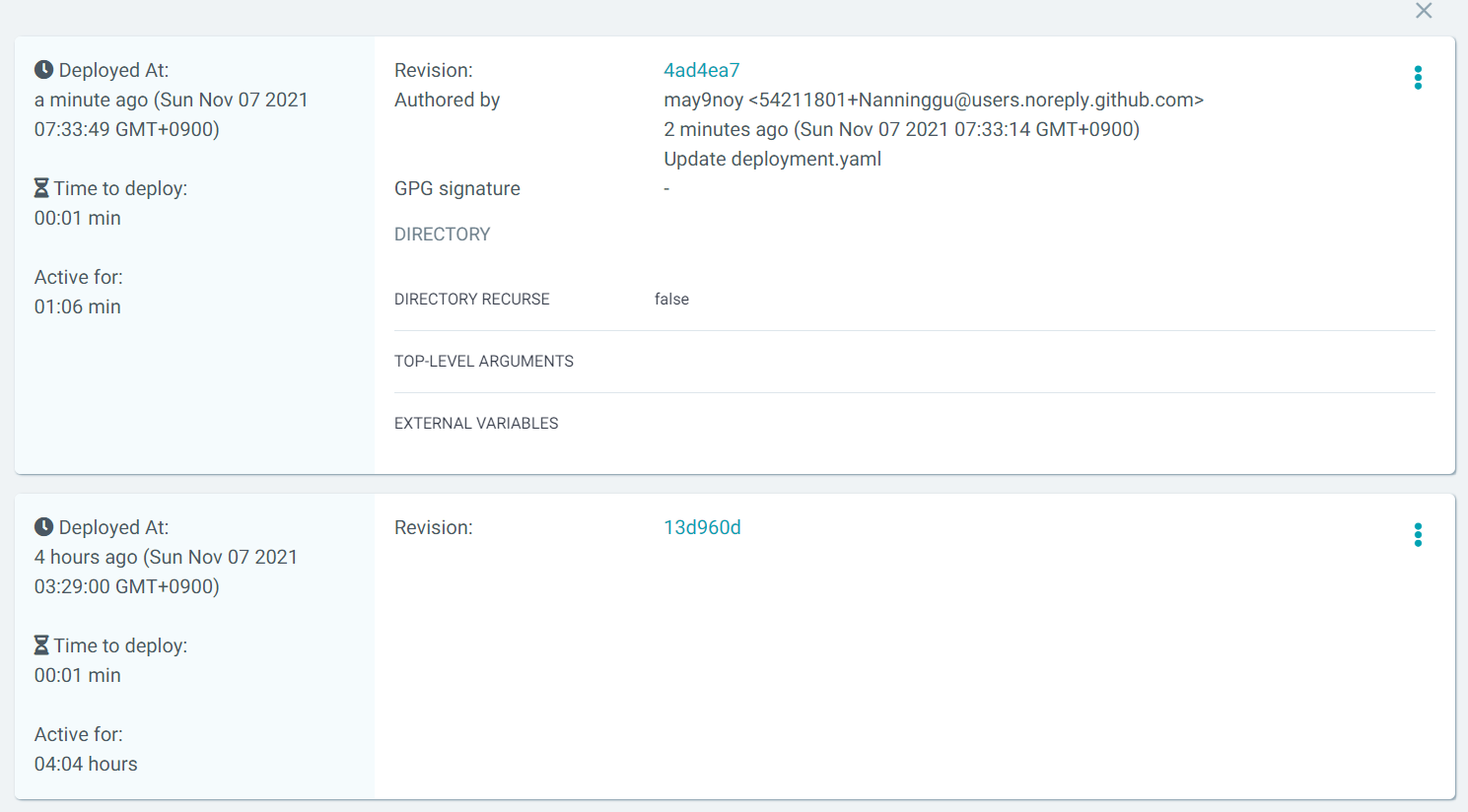
Task: Click clock icon beside 03:29:00 deployment
Action: [x=43, y=527]
